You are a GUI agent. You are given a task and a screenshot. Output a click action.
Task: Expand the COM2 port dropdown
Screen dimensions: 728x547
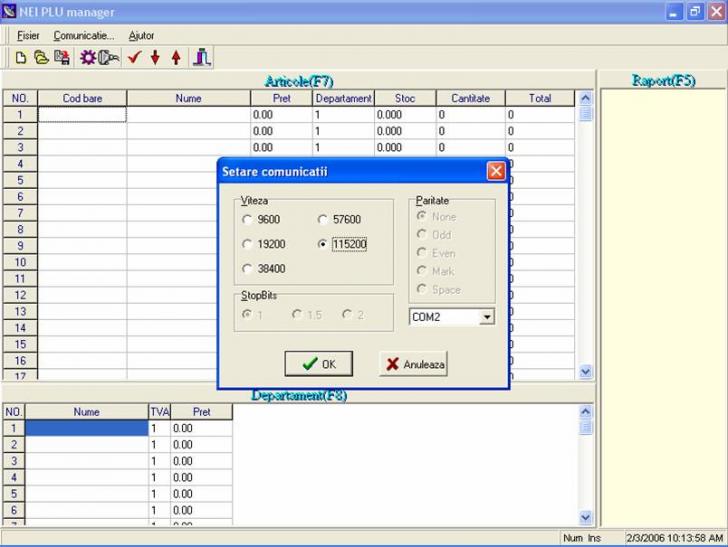coord(487,317)
